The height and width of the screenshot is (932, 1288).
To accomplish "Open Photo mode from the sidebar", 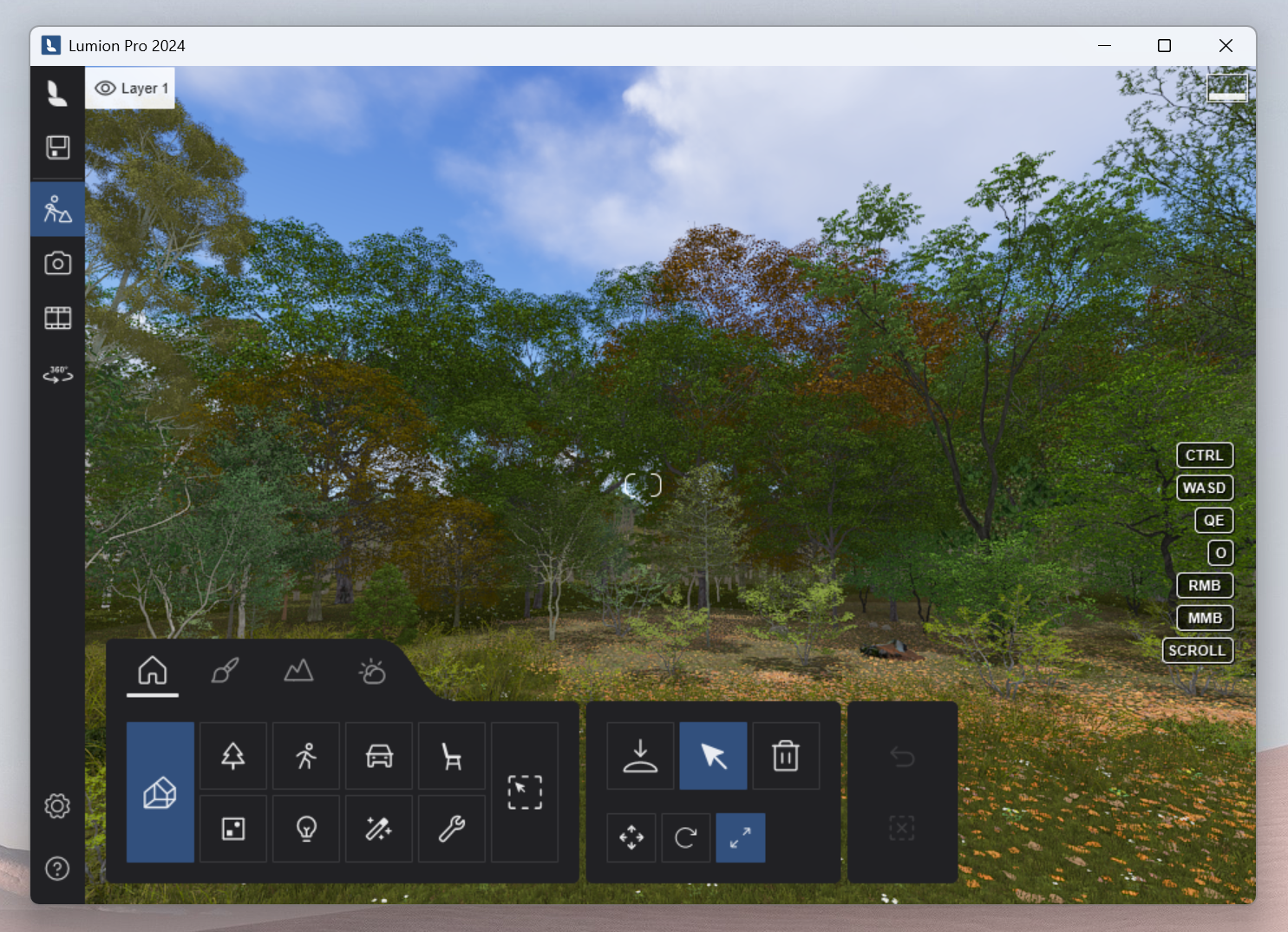I will 58,263.
